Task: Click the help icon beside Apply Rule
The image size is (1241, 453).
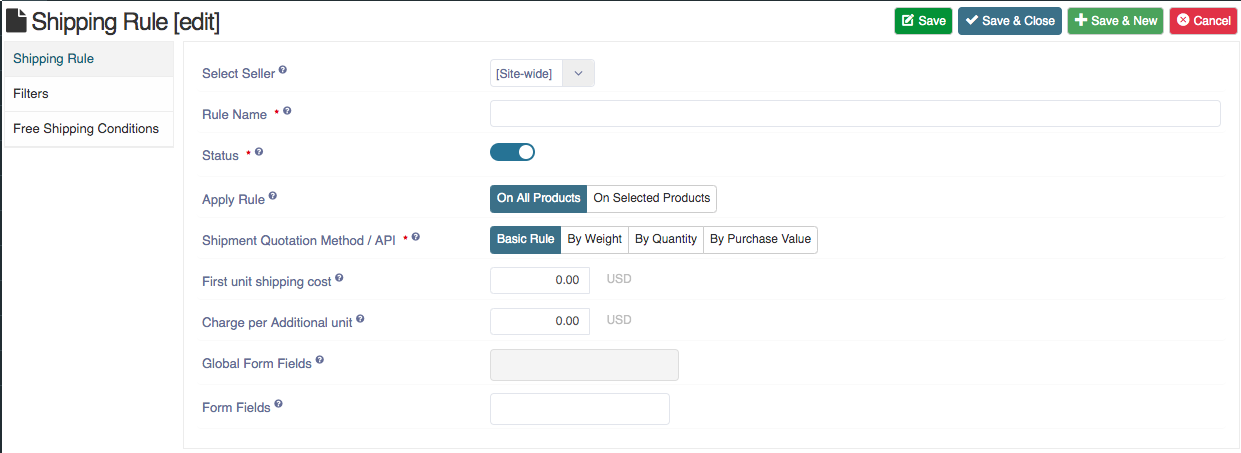Action: (x=273, y=196)
